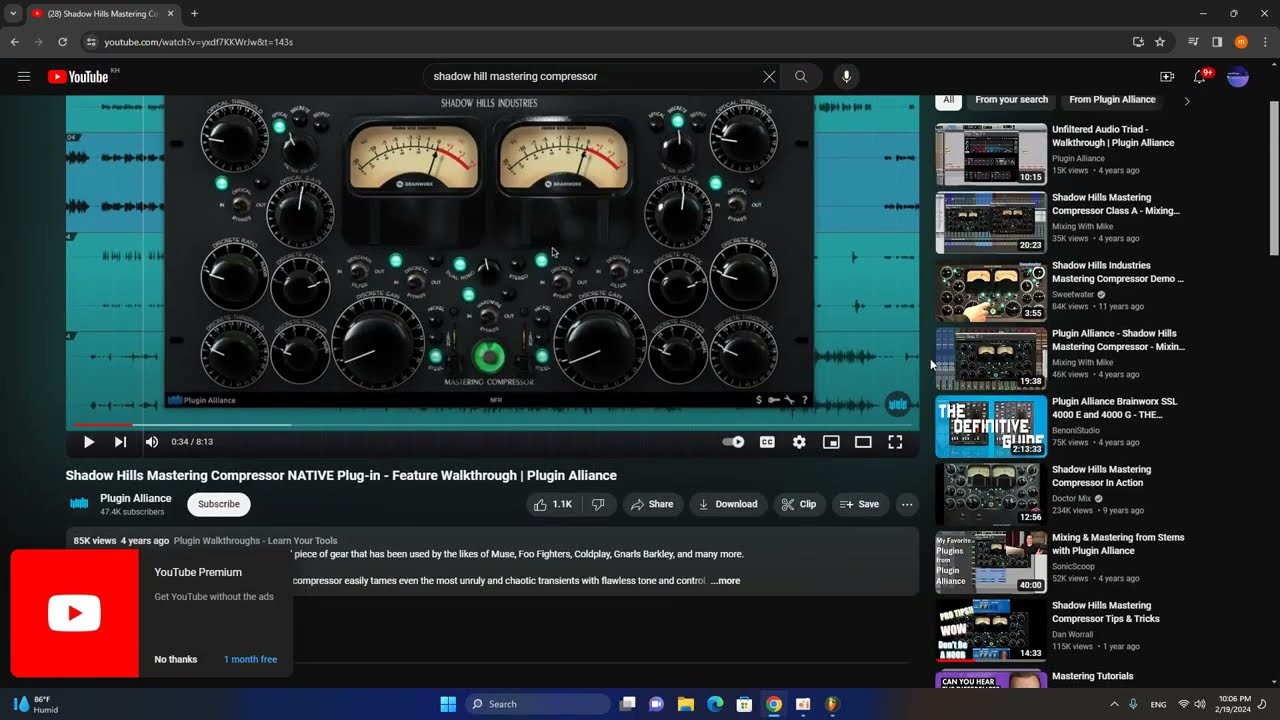
Task: Subscribe to Plugin Alliance
Action: [219, 504]
